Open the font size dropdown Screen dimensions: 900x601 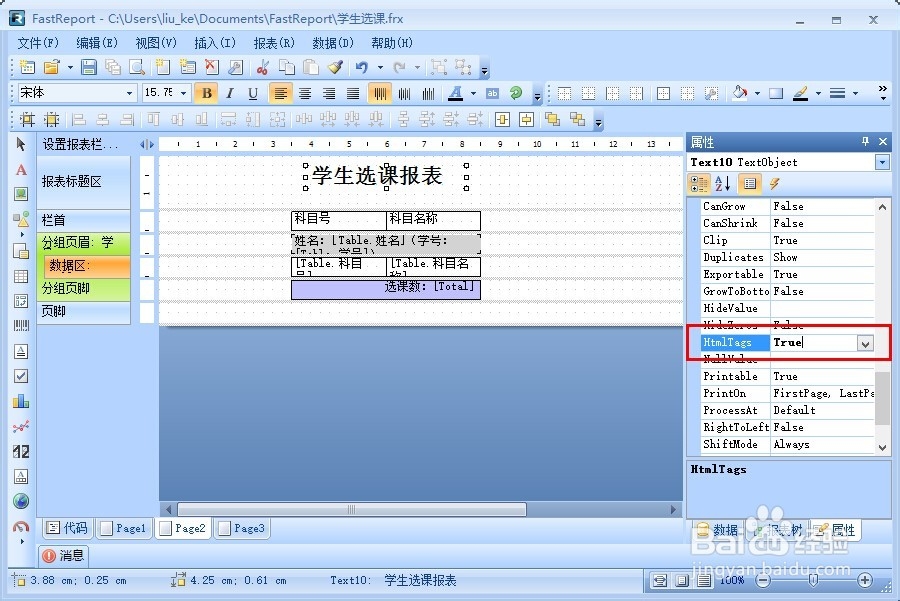(184, 92)
